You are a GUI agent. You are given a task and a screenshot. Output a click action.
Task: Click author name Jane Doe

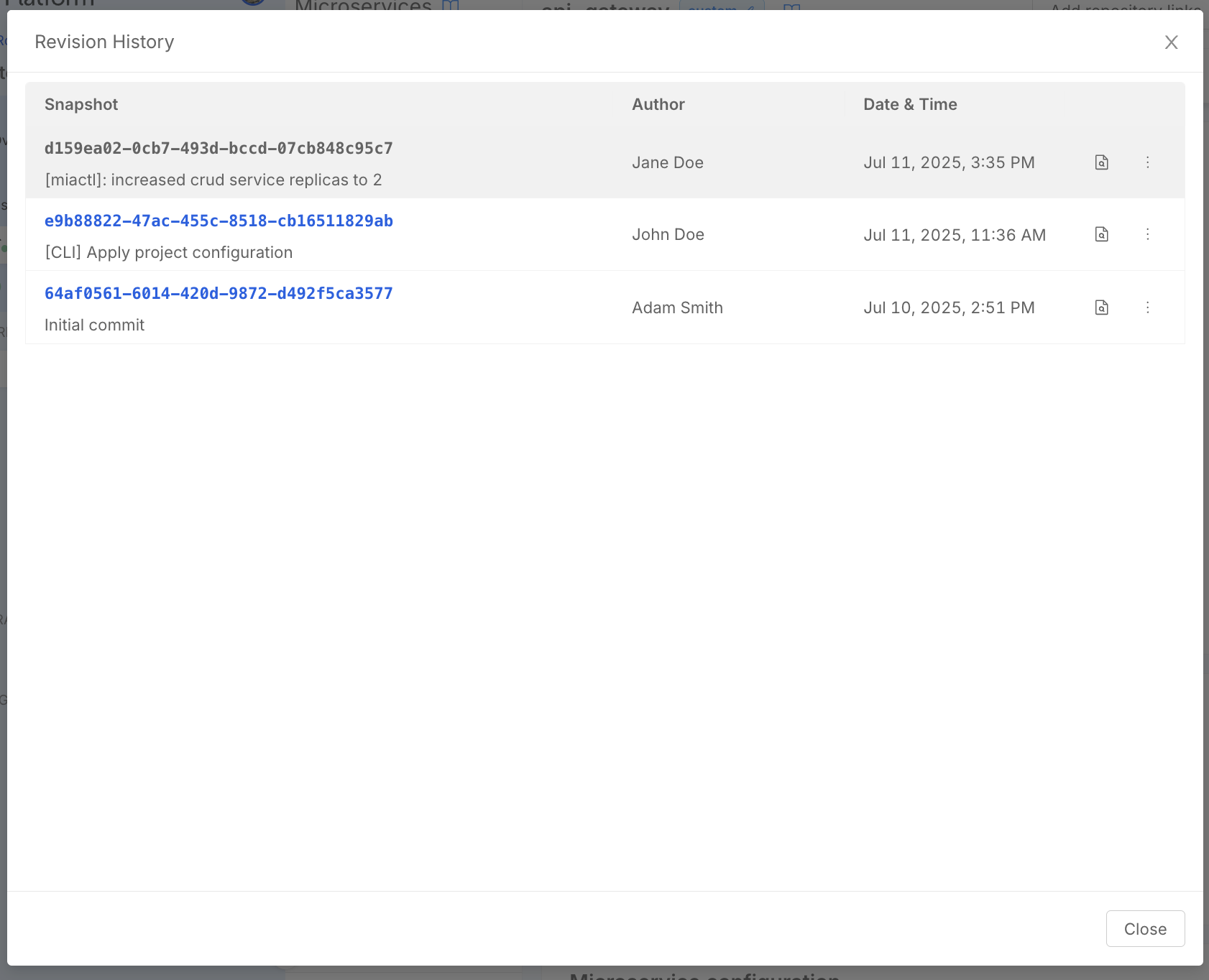(x=668, y=162)
